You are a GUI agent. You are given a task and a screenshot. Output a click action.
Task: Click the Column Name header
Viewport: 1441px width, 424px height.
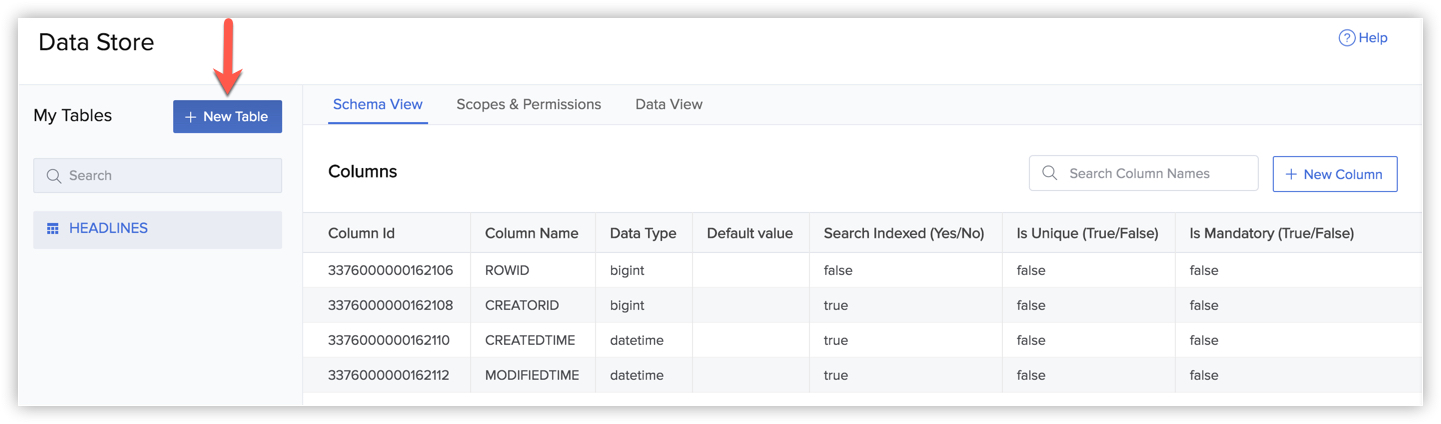coord(531,234)
